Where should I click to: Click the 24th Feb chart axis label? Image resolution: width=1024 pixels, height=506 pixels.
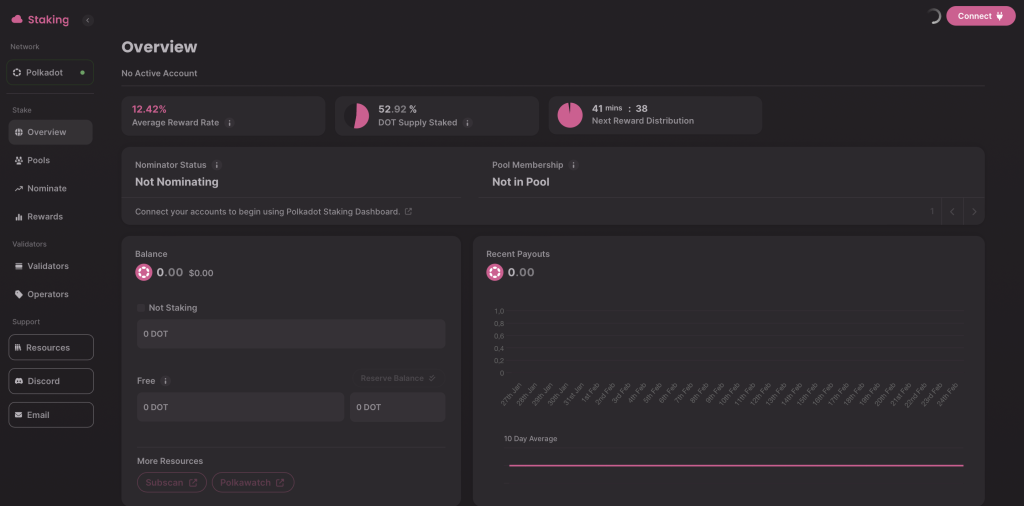948,394
